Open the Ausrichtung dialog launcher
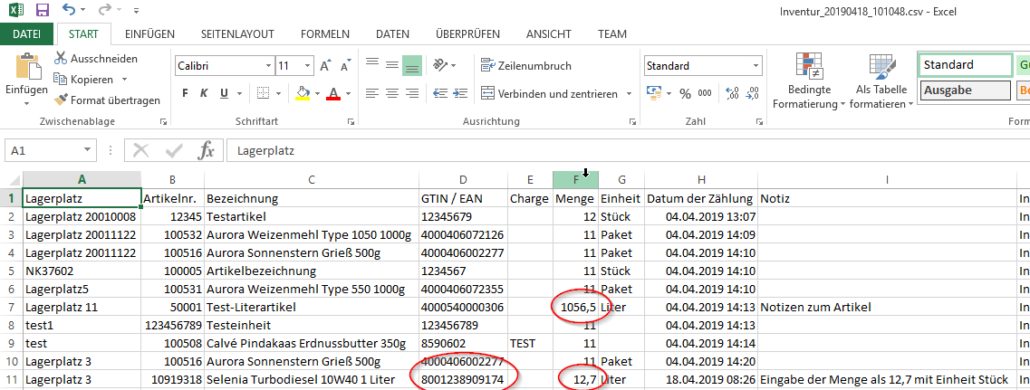 [633, 121]
